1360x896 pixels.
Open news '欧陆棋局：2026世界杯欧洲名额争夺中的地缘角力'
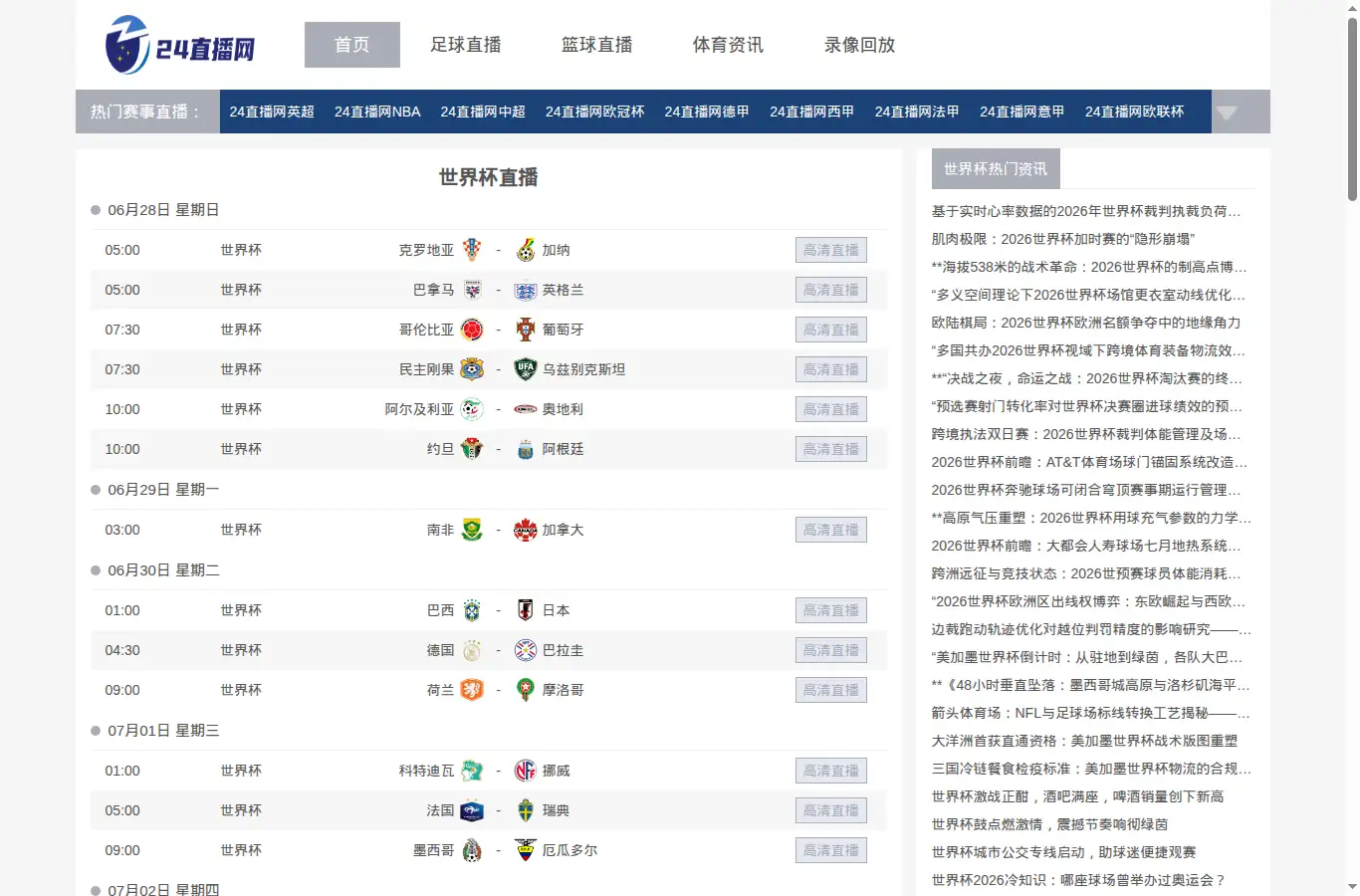pos(1086,323)
